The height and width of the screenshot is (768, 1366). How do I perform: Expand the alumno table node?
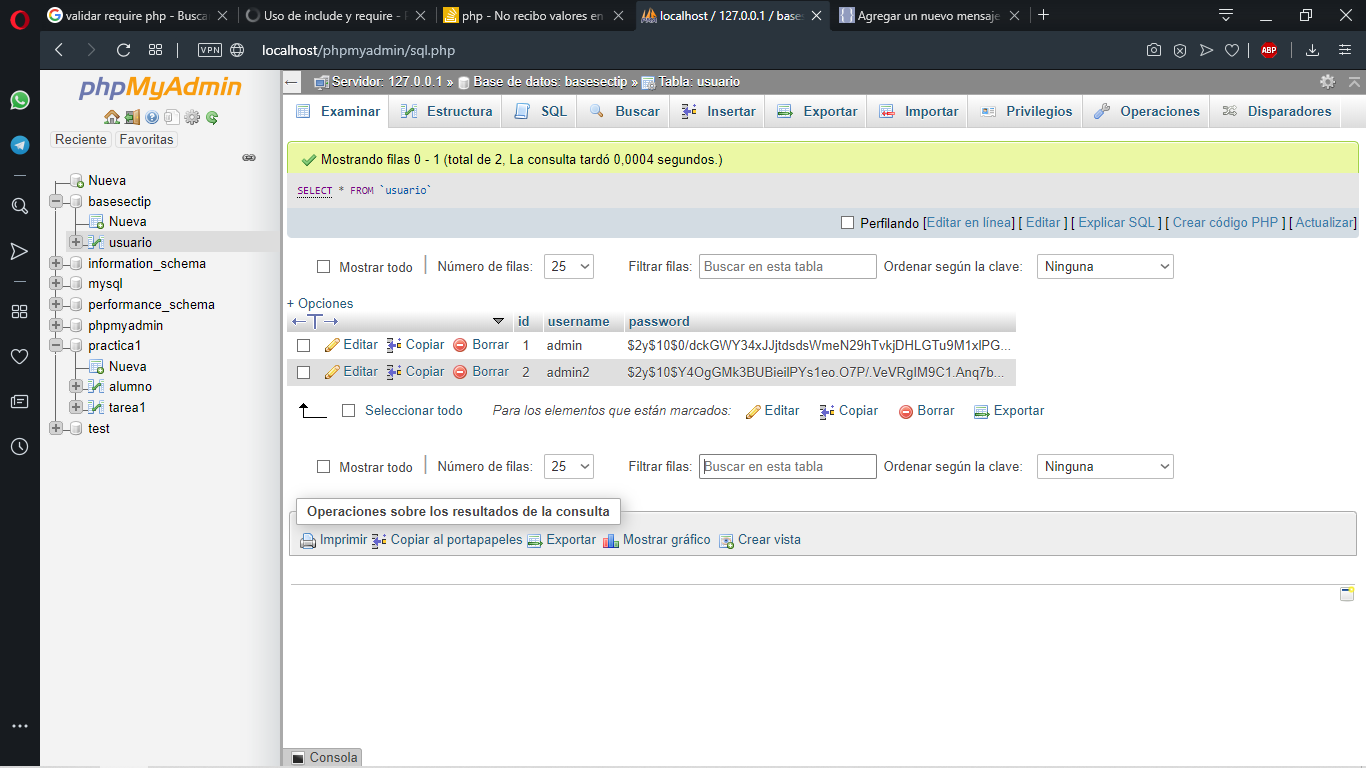76,386
